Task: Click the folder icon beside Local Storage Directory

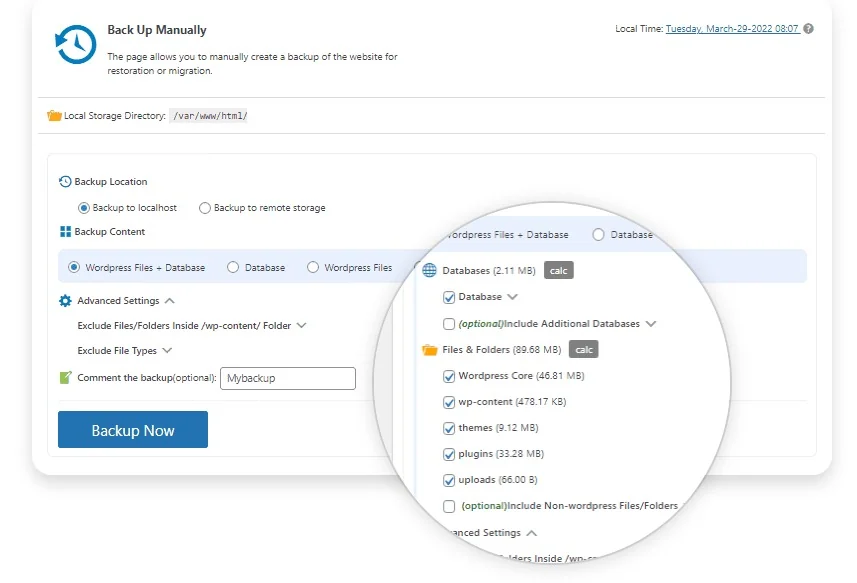Action: (54, 115)
